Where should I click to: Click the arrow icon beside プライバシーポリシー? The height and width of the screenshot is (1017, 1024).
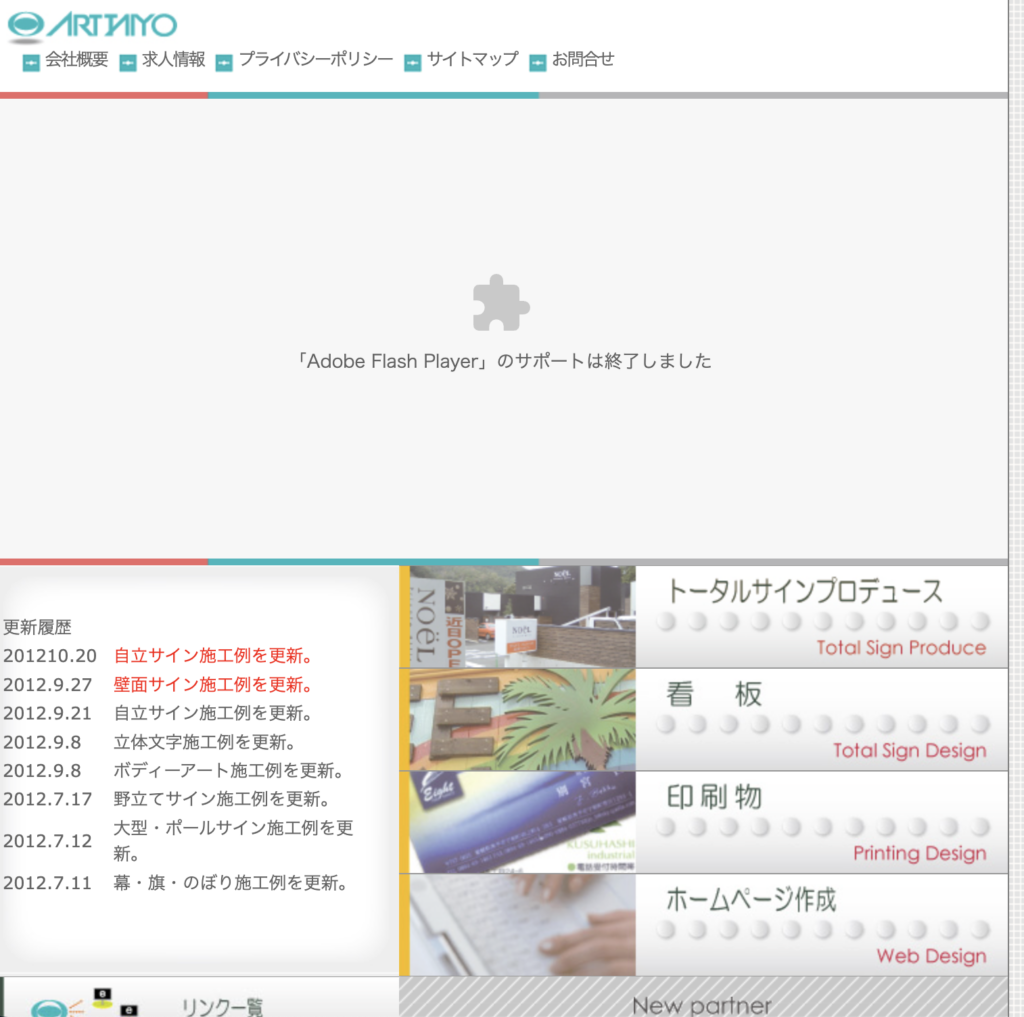click(224, 62)
